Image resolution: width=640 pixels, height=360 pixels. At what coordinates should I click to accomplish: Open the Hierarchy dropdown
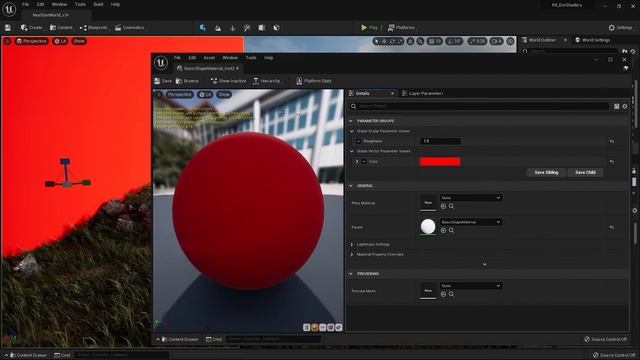coord(267,81)
